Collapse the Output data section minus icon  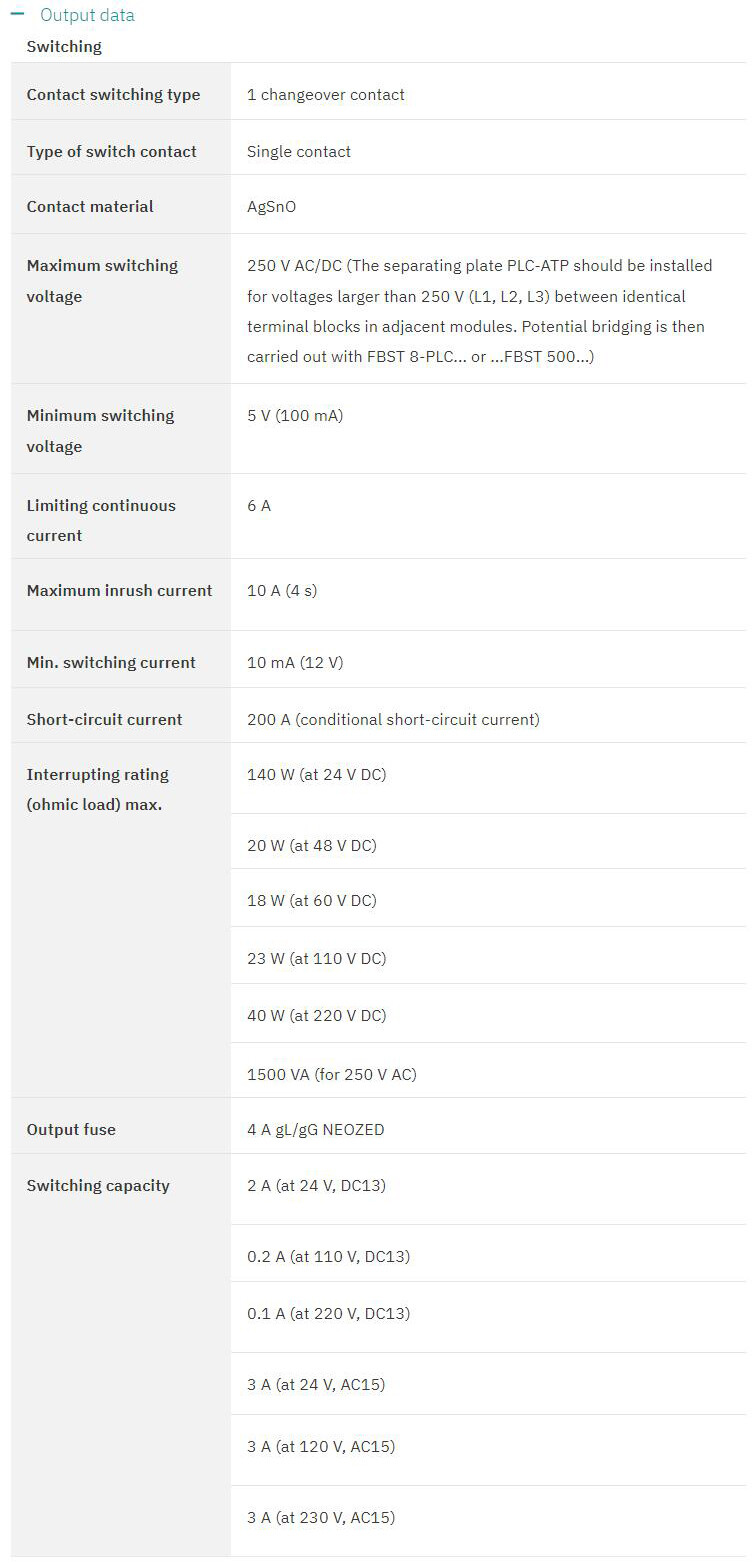[x=17, y=15]
